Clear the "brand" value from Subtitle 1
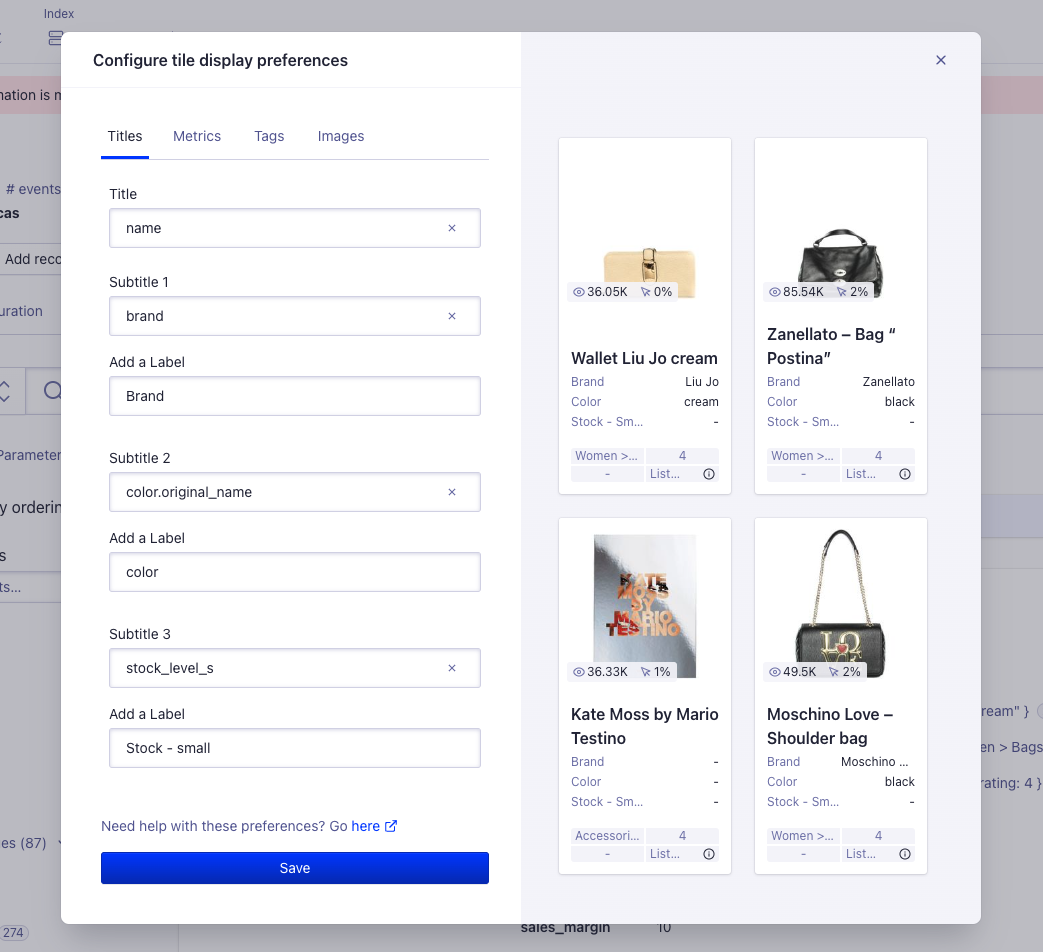The image size is (1043, 952). click(x=452, y=316)
